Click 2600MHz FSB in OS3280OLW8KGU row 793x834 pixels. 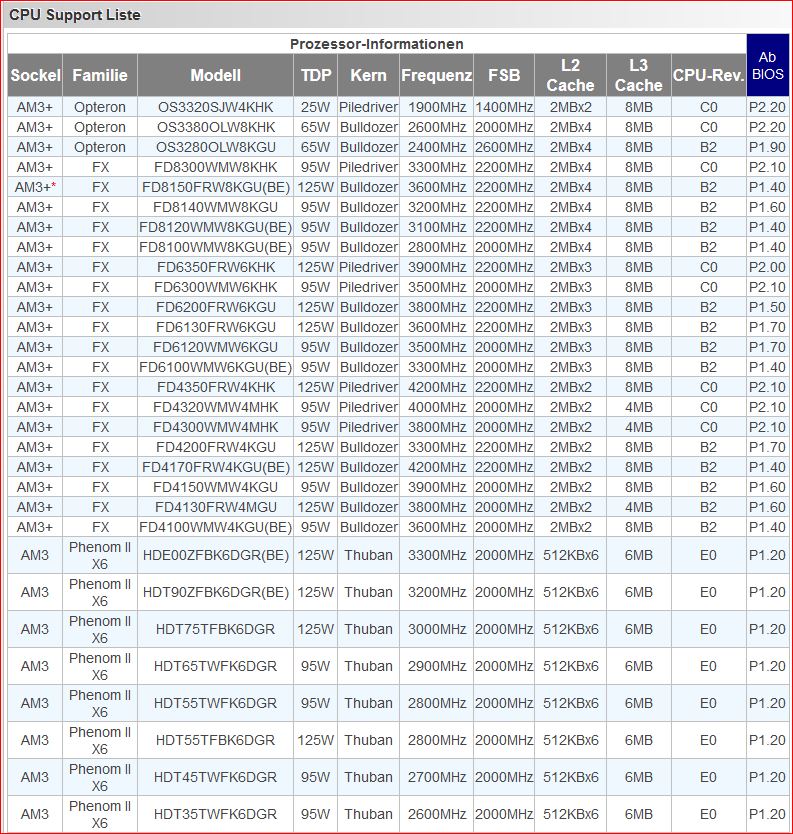504,147
